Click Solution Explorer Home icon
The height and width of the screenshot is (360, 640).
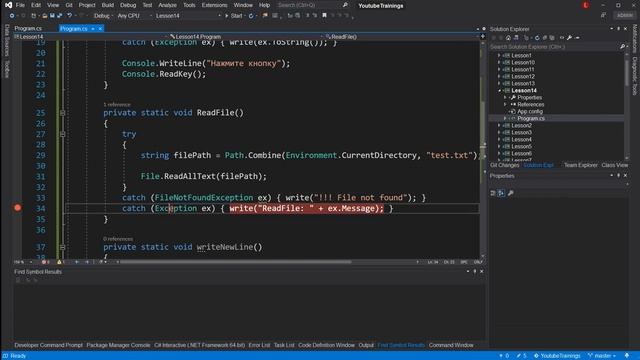[508, 38]
